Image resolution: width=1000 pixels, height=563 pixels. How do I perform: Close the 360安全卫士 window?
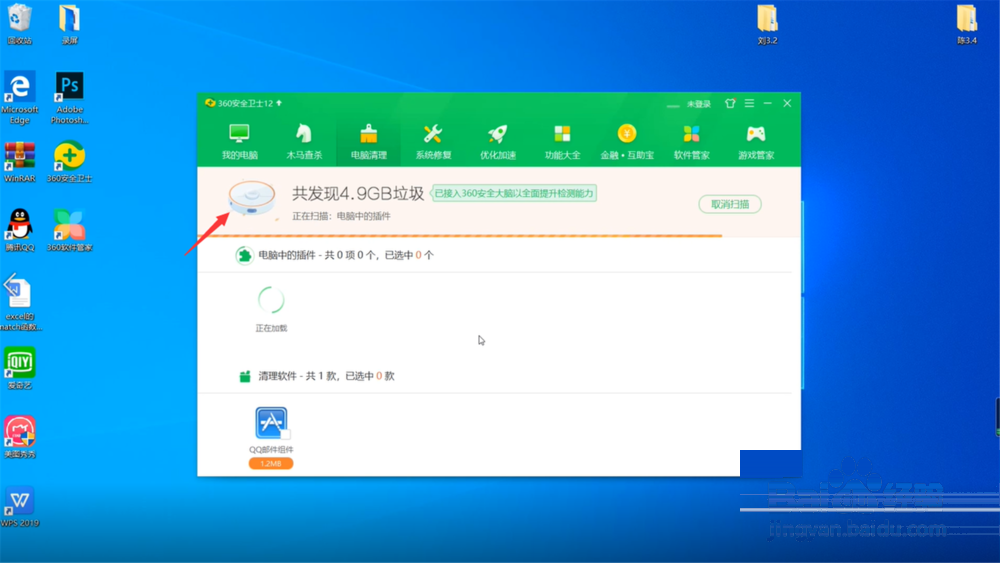[787, 103]
